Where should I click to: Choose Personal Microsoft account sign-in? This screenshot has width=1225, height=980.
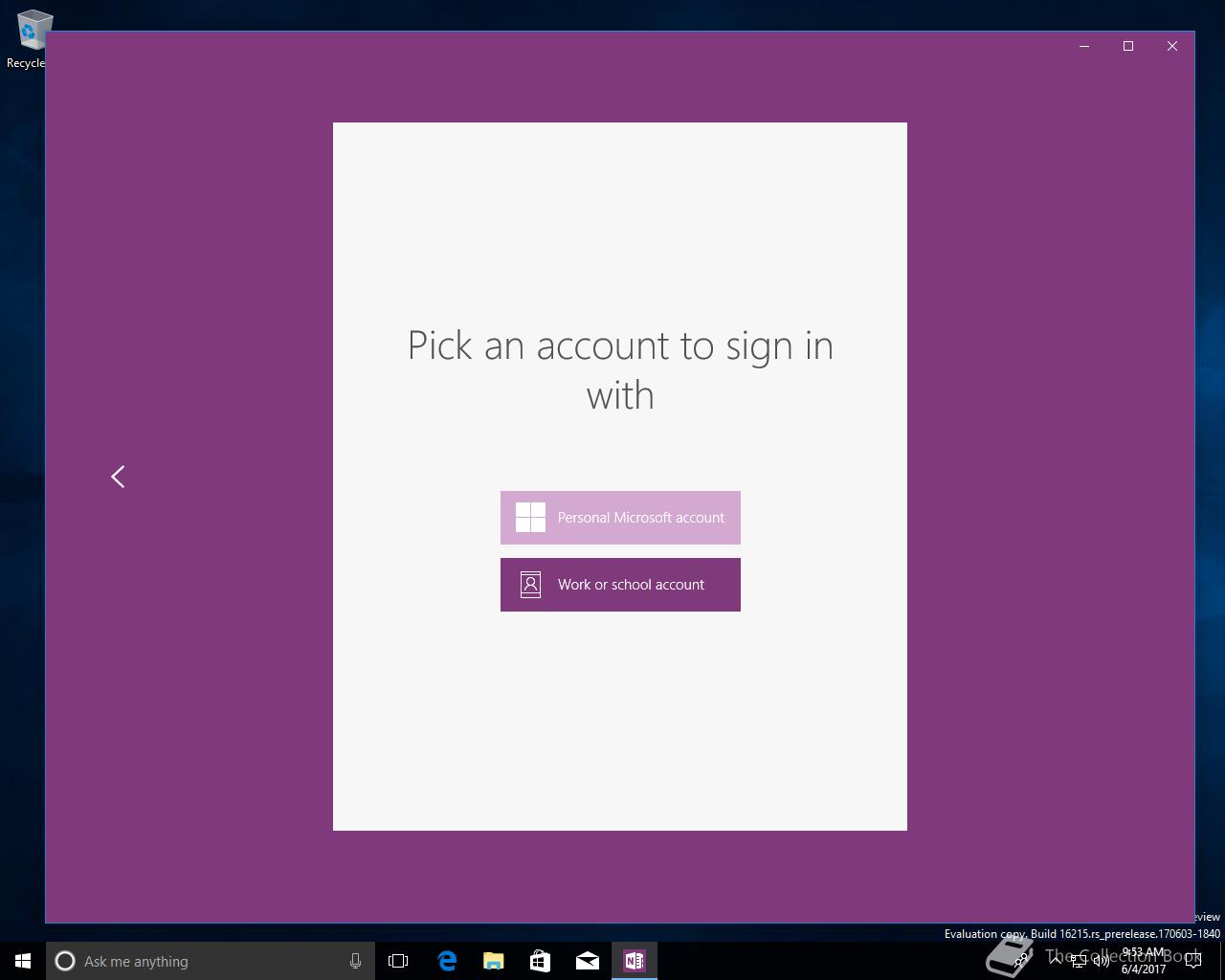(x=620, y=518)
